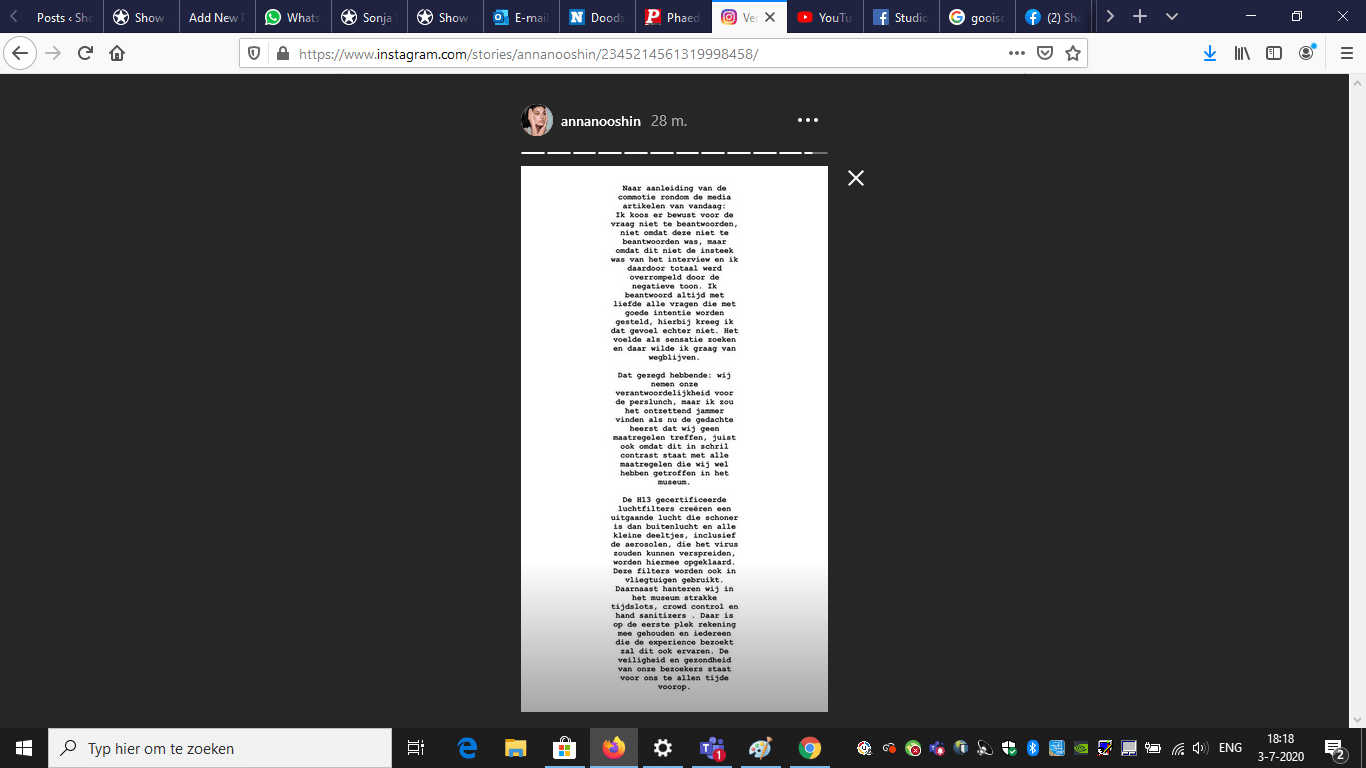Open the annanooshin username link

(600, 121)
